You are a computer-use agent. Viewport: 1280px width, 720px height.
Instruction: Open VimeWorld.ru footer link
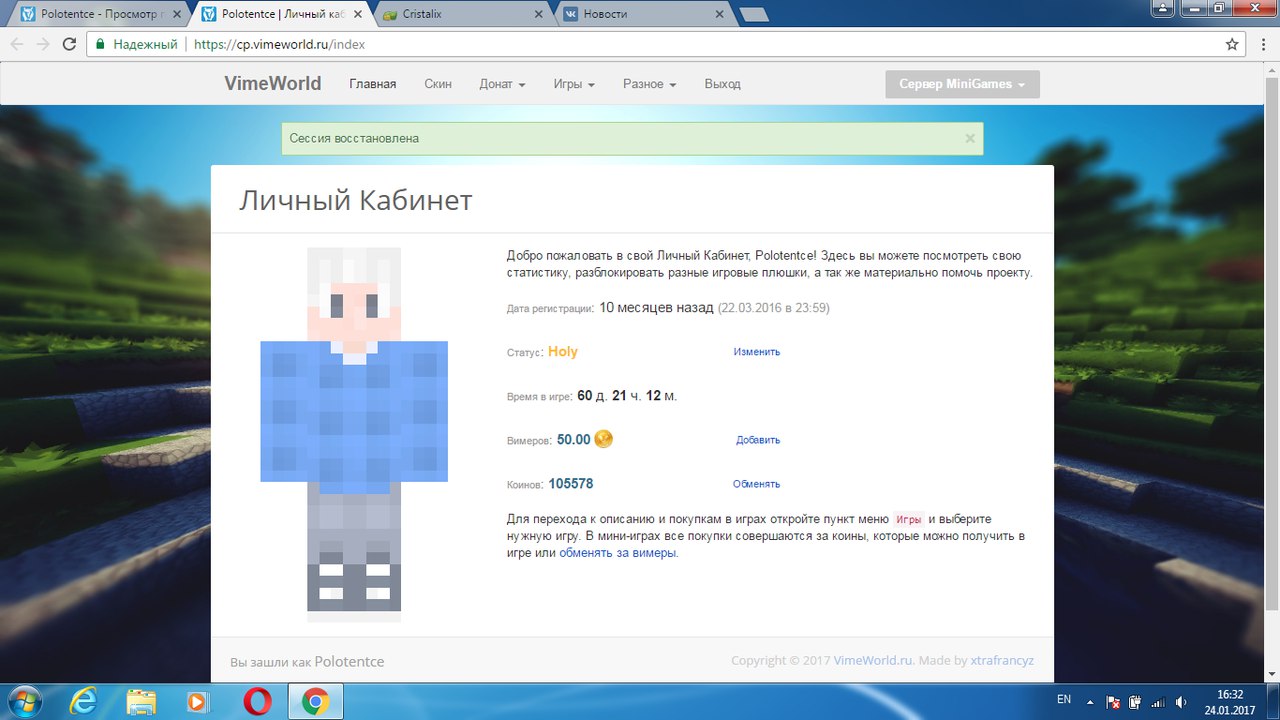click(873, 661)
